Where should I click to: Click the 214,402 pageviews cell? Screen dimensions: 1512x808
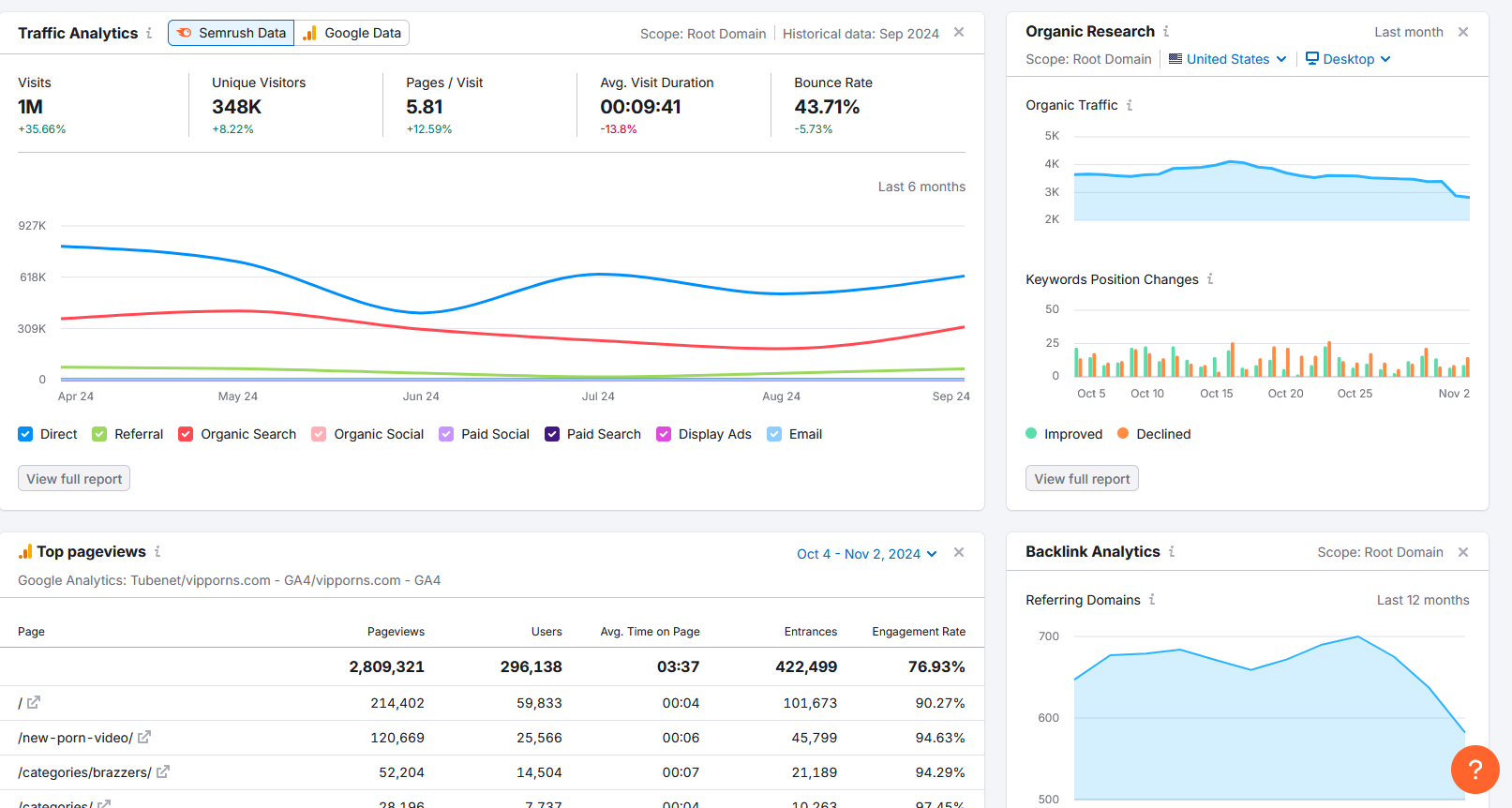pos(397,703)
